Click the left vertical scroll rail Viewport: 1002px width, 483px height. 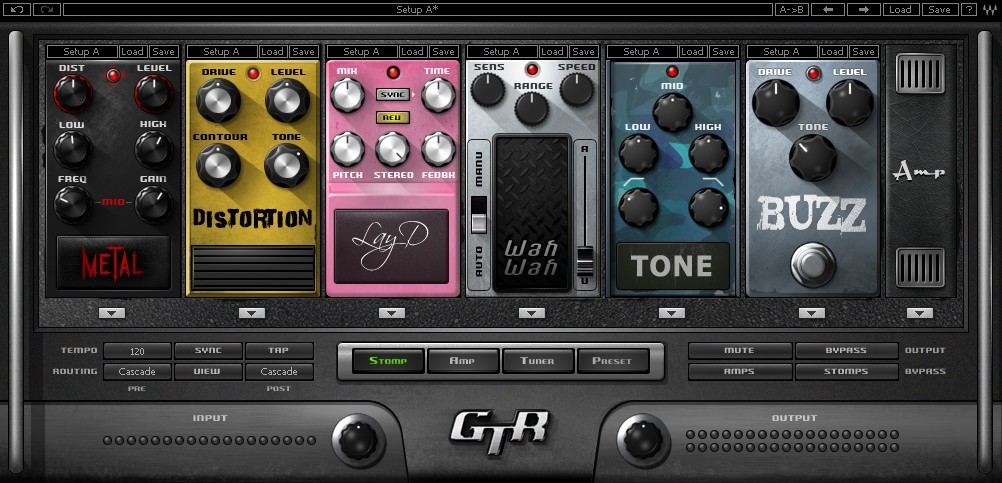16,252
